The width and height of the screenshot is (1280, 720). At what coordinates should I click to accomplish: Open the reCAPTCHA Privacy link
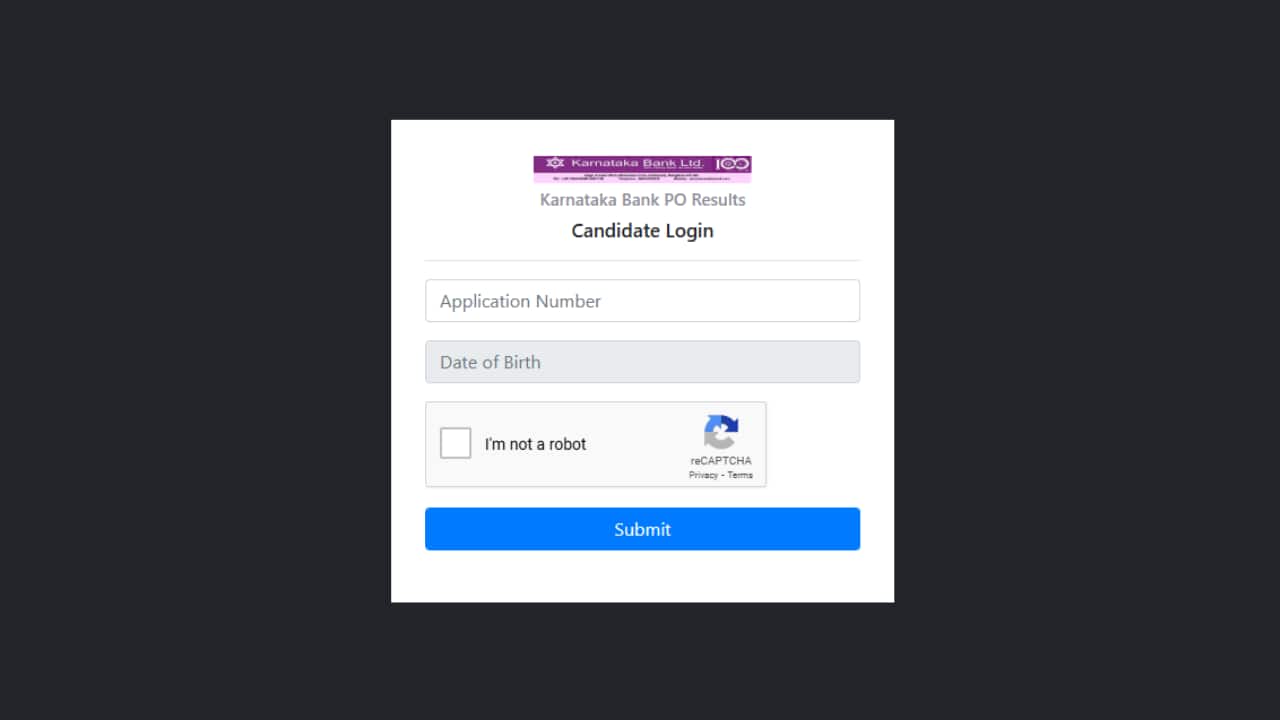(x=703, y=475)
